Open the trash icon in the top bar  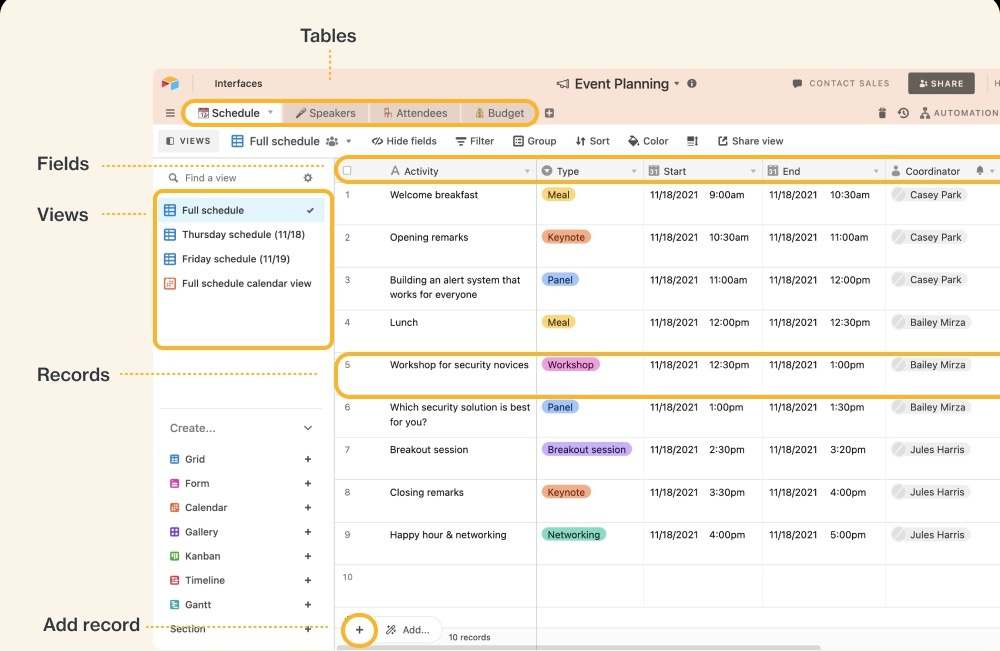(882, 113)
